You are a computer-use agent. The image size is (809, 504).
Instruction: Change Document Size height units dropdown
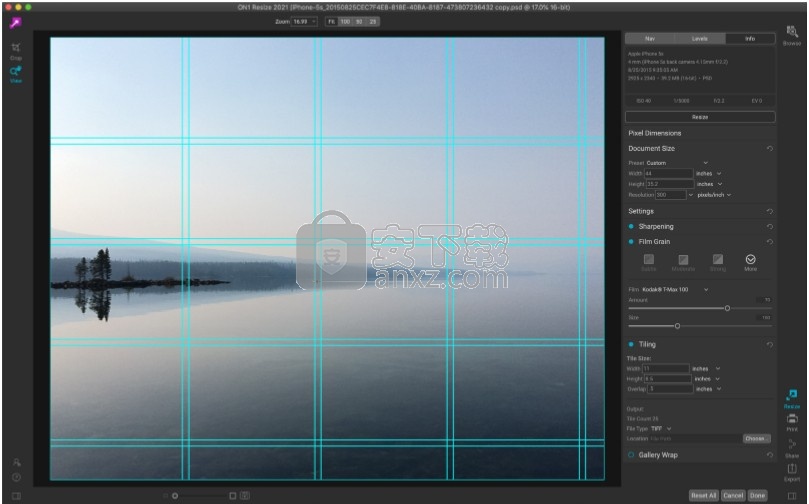708,184
